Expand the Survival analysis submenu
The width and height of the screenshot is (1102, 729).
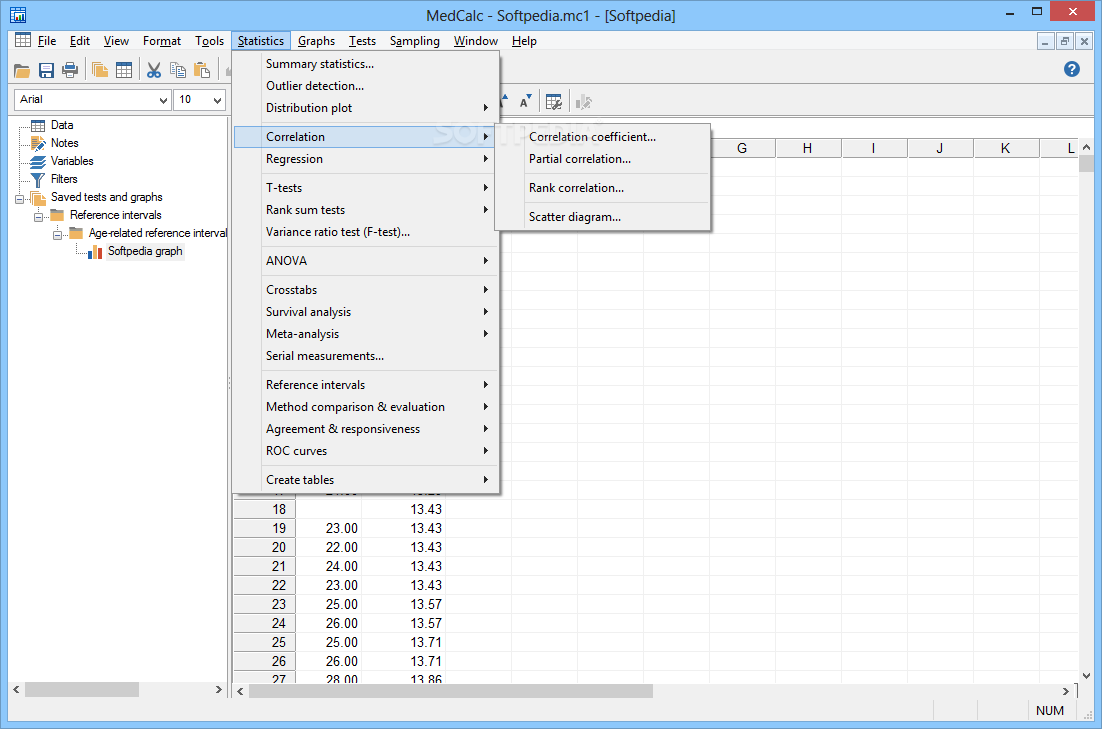pos(366,311)
